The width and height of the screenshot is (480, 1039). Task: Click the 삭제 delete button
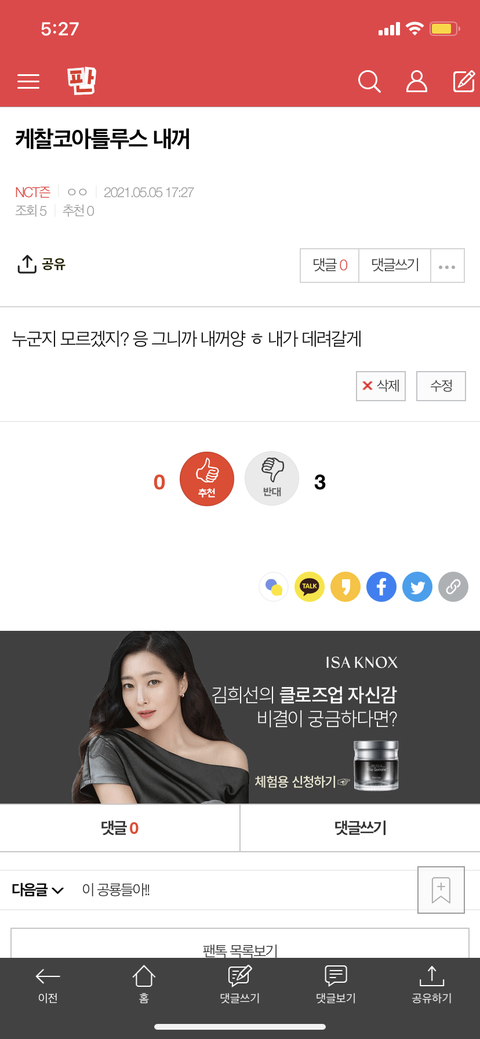(x=381, y=386)
